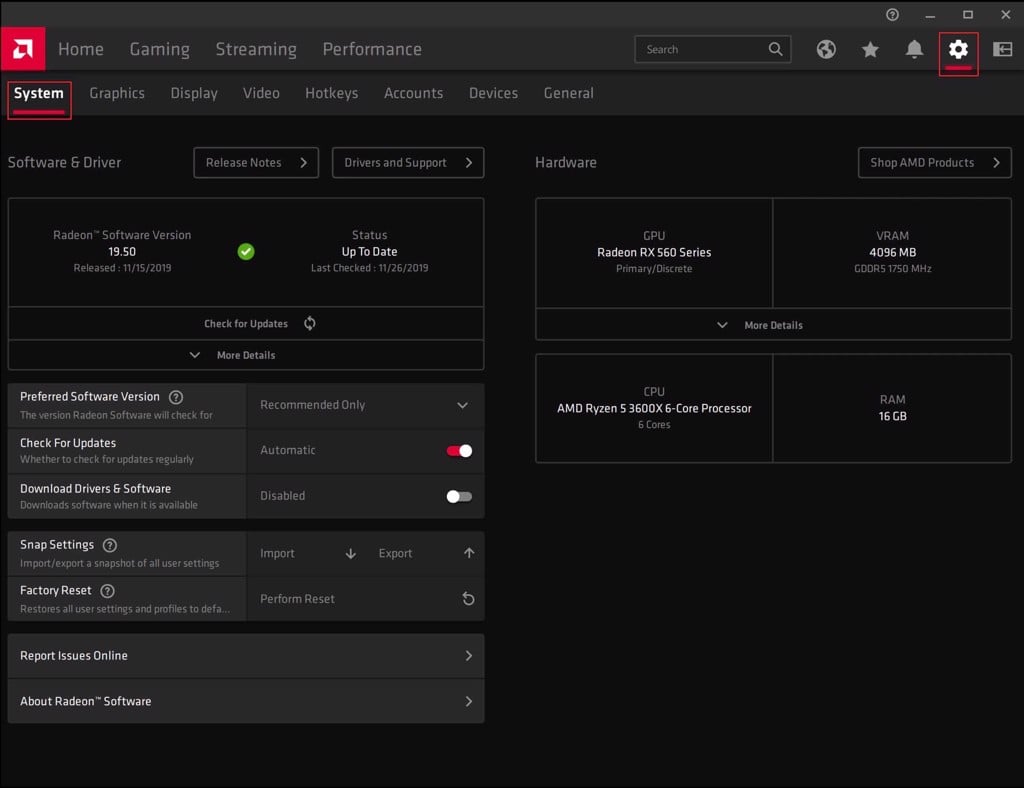1024x788 pixels.
Task: Select the System settings tab
Action: (x=39, y=93)
